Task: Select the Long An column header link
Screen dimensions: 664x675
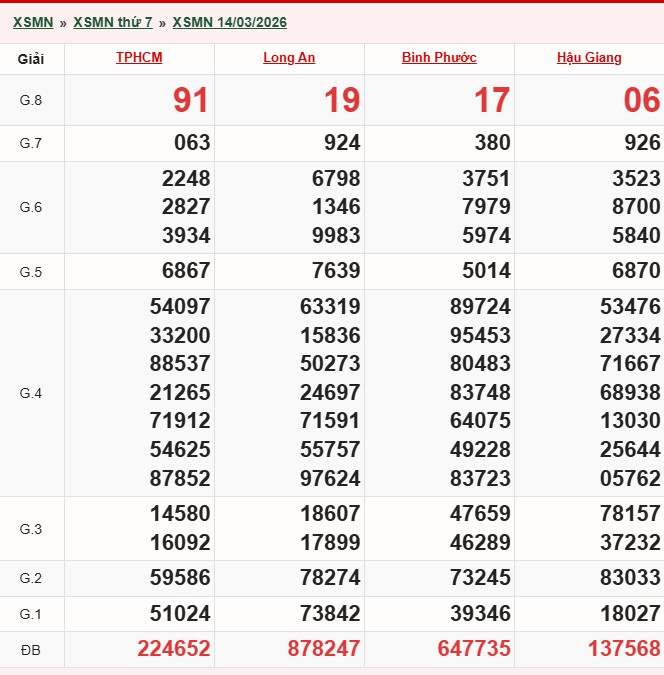Action: [289, 58]
